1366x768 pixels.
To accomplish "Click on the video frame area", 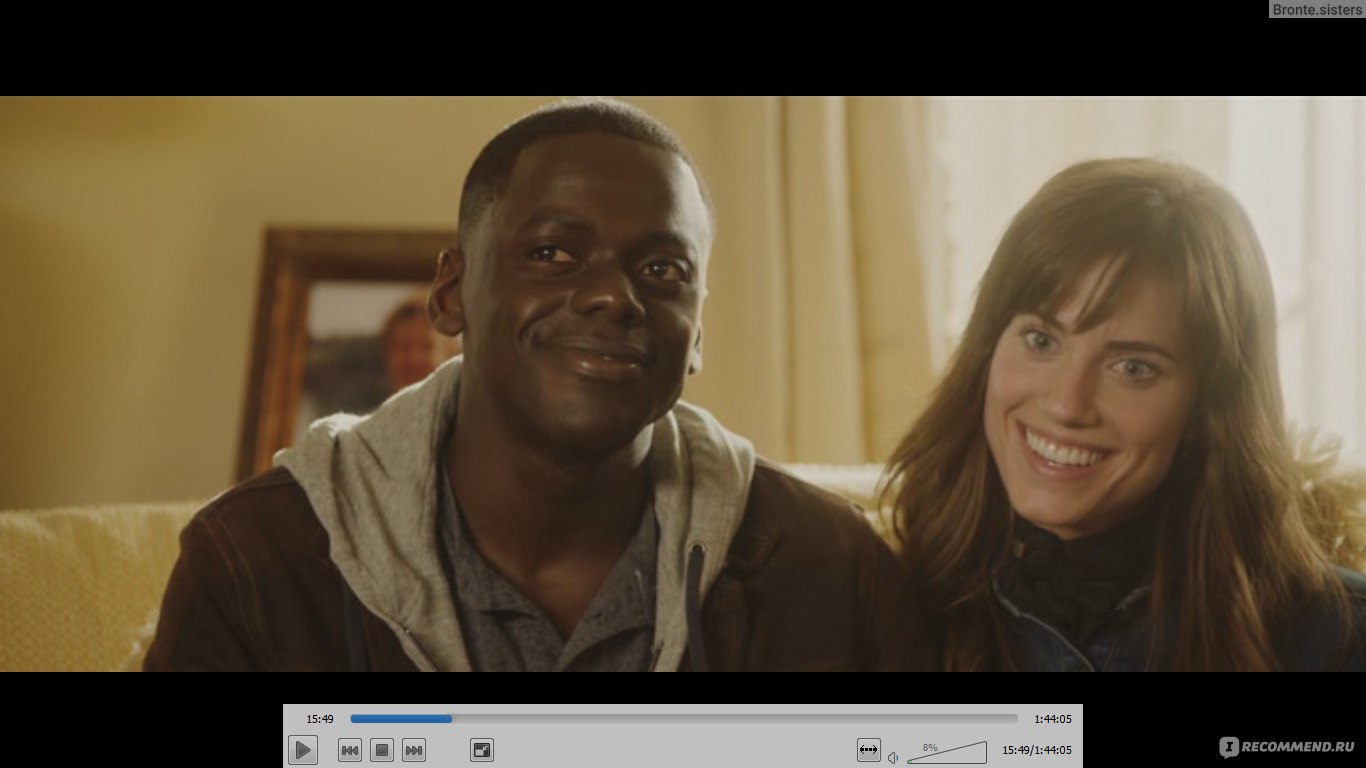I will [683, 384].
